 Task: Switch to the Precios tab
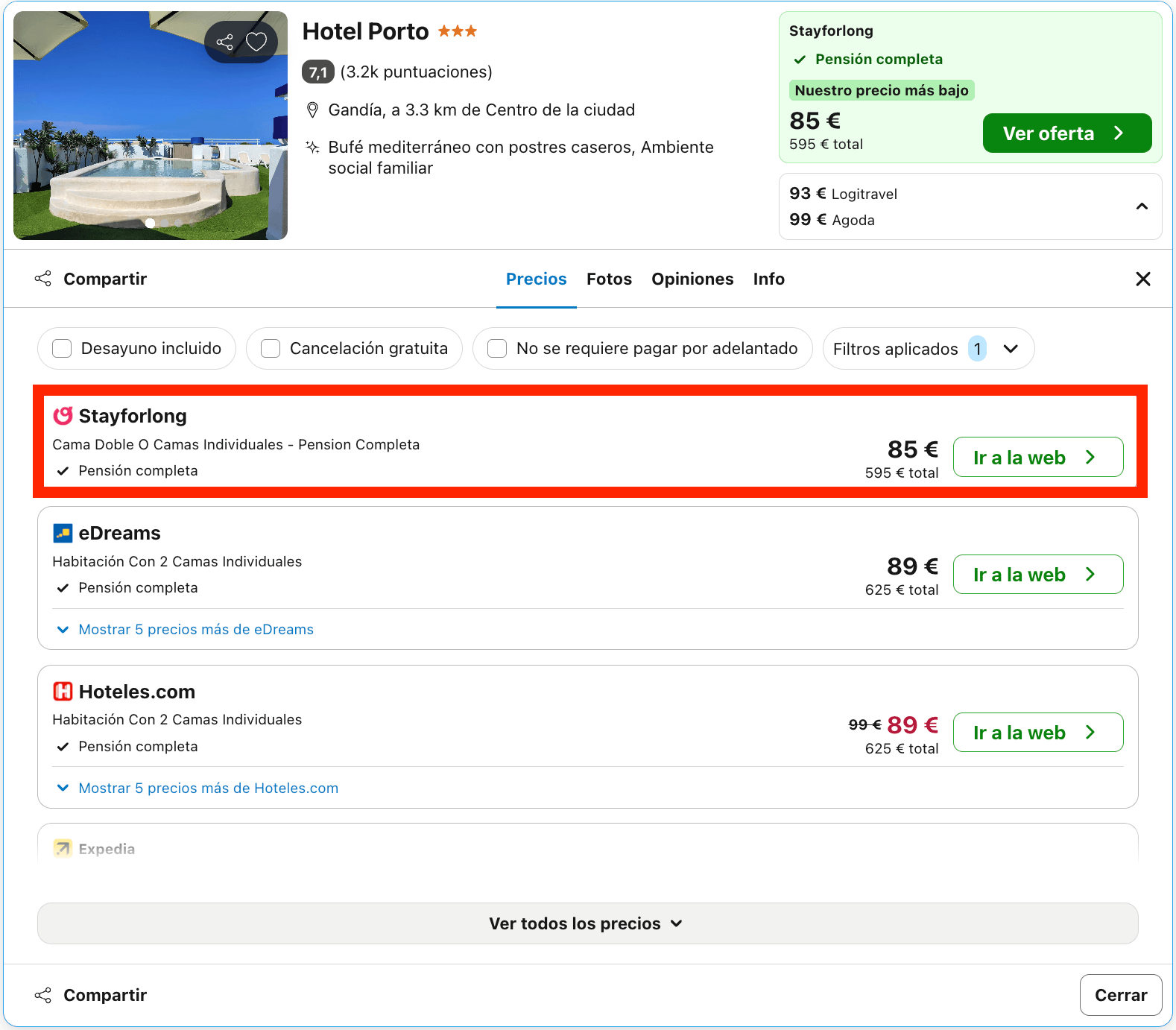[537, 279]
